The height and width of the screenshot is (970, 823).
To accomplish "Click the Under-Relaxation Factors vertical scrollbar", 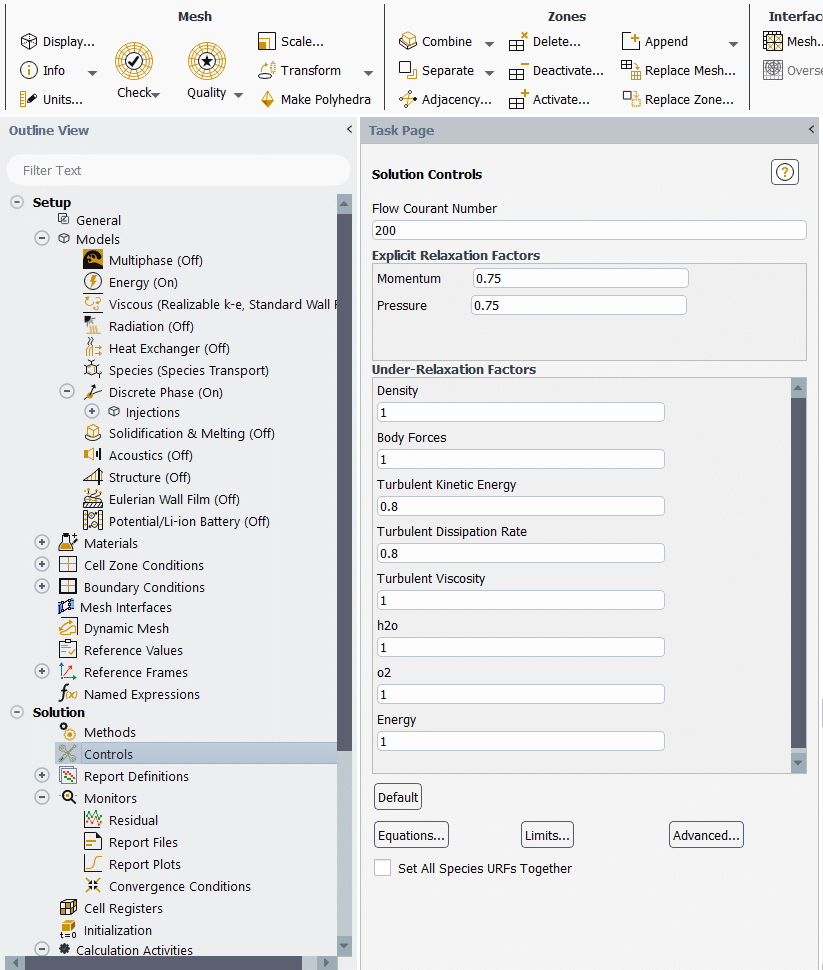I will [x=798, y=570].
